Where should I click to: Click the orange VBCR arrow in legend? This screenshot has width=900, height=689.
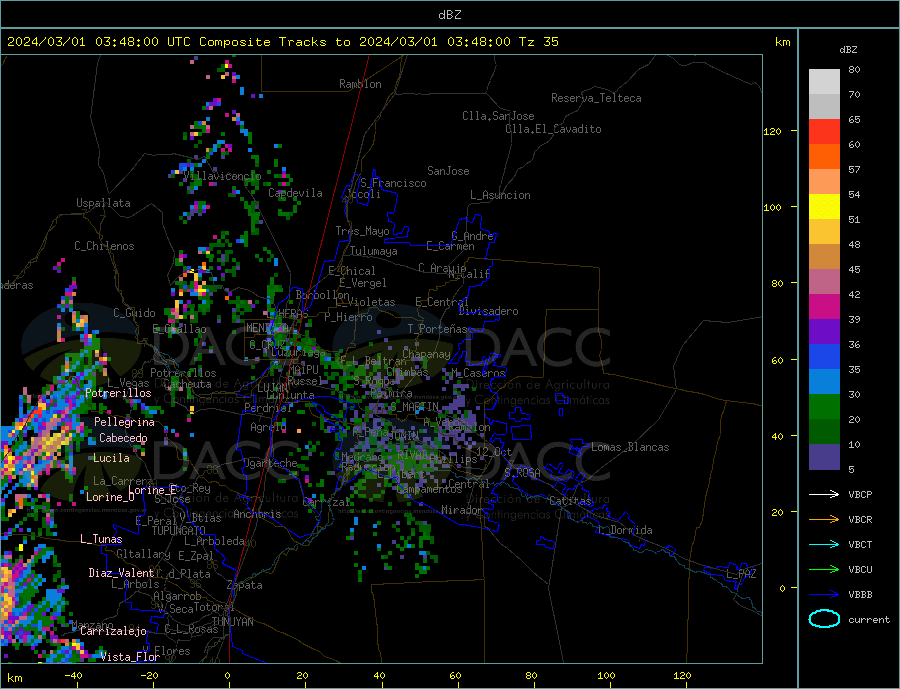pos(824,520)
